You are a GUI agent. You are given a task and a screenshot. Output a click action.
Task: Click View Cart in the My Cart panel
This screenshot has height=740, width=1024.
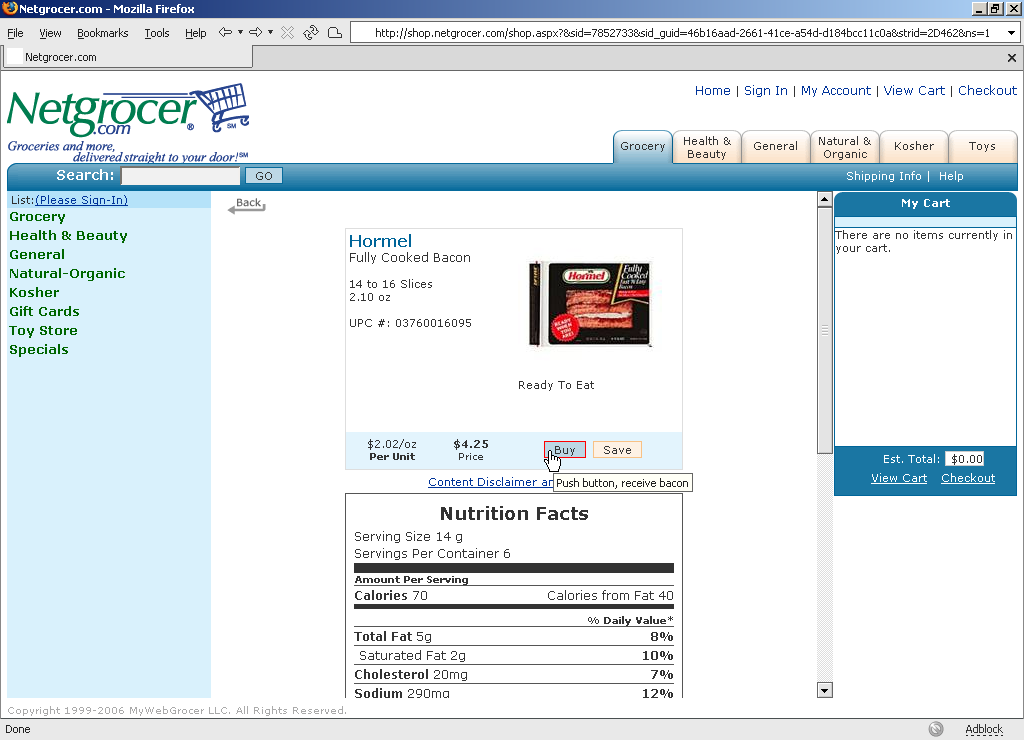pyautogui.click(x=899, y=478)
